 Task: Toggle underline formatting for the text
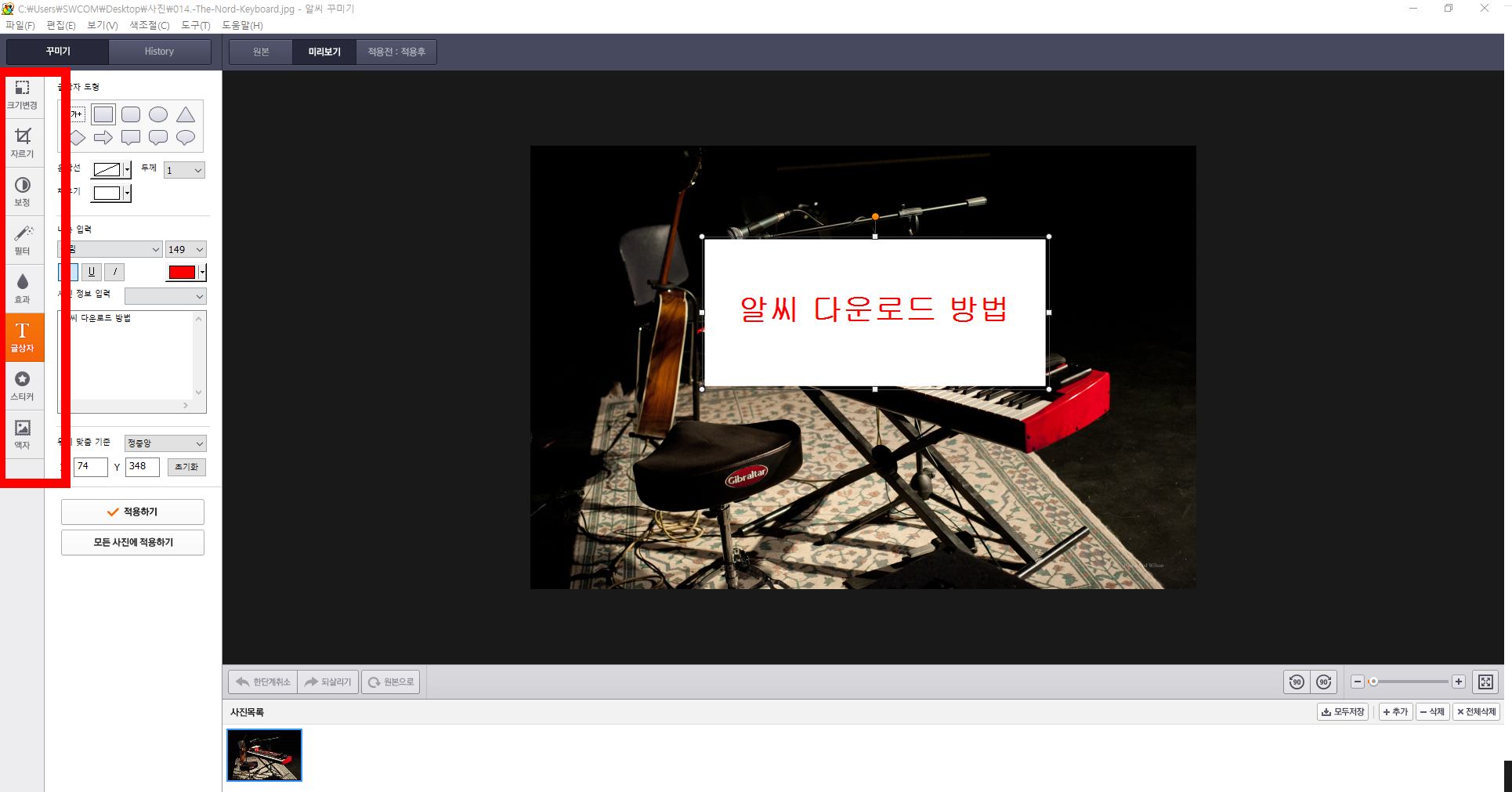click(x=92, y=272)
